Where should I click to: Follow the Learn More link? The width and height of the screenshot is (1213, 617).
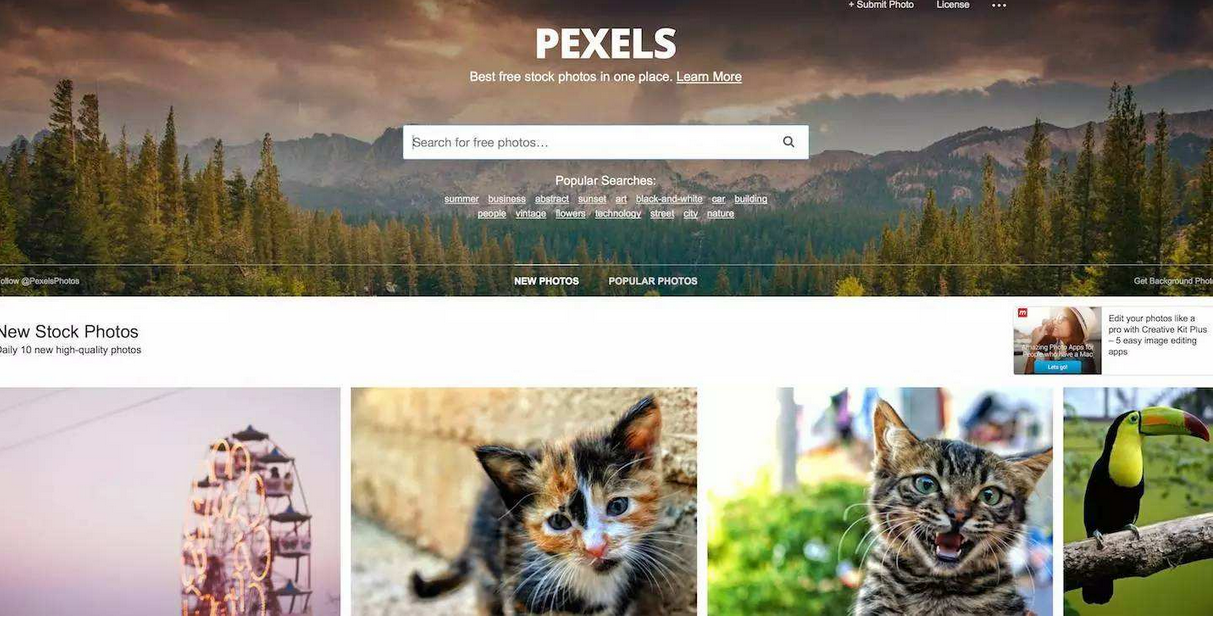(709, 77)
